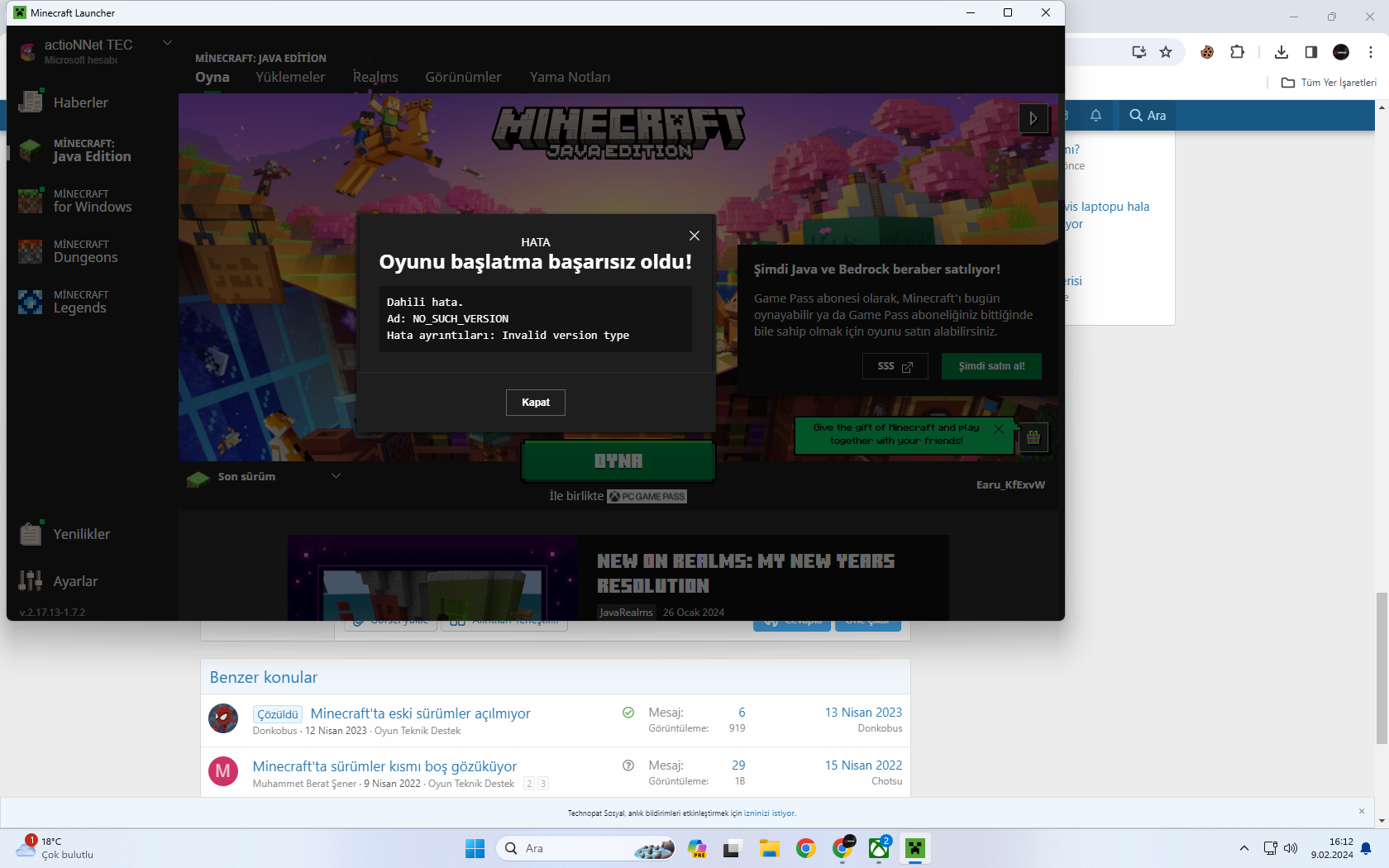Click the account avatar in launcher sidebar
This screenshot has height=868, width=1389.
27,51
